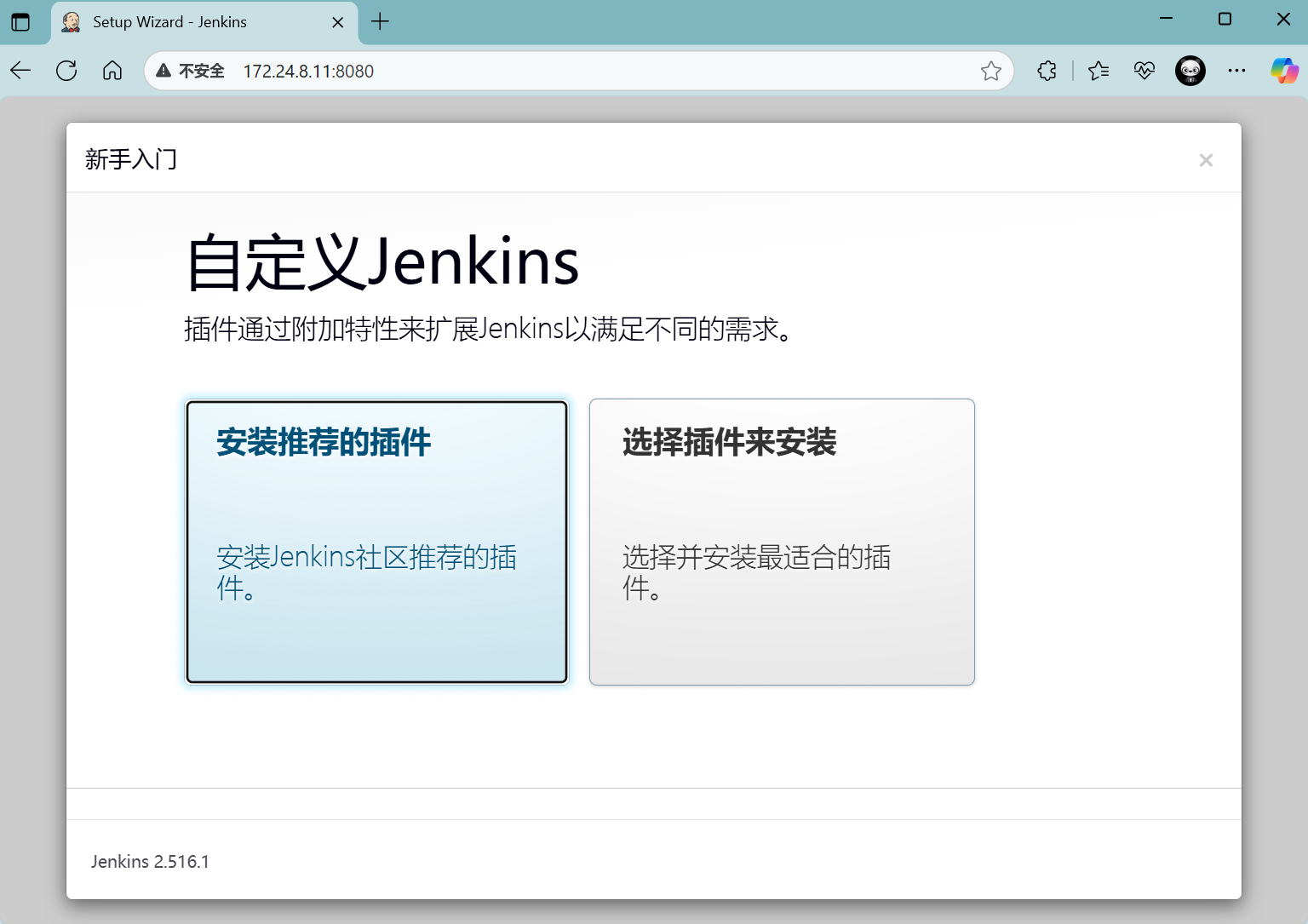Click the 不安全 site security warning
The height and width of the screenshot is (924, 1308).
point(191,71)
